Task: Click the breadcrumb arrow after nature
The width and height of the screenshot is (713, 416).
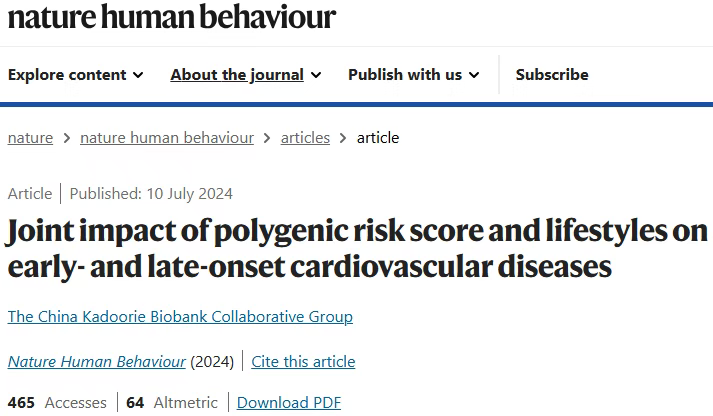Action: point(67,138)
